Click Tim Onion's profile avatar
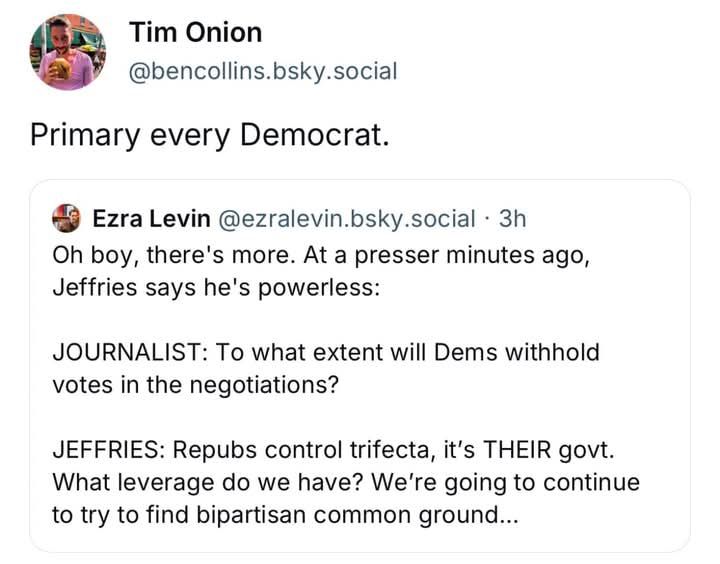This screenshot has height=564, width=720. coord(68,52)
